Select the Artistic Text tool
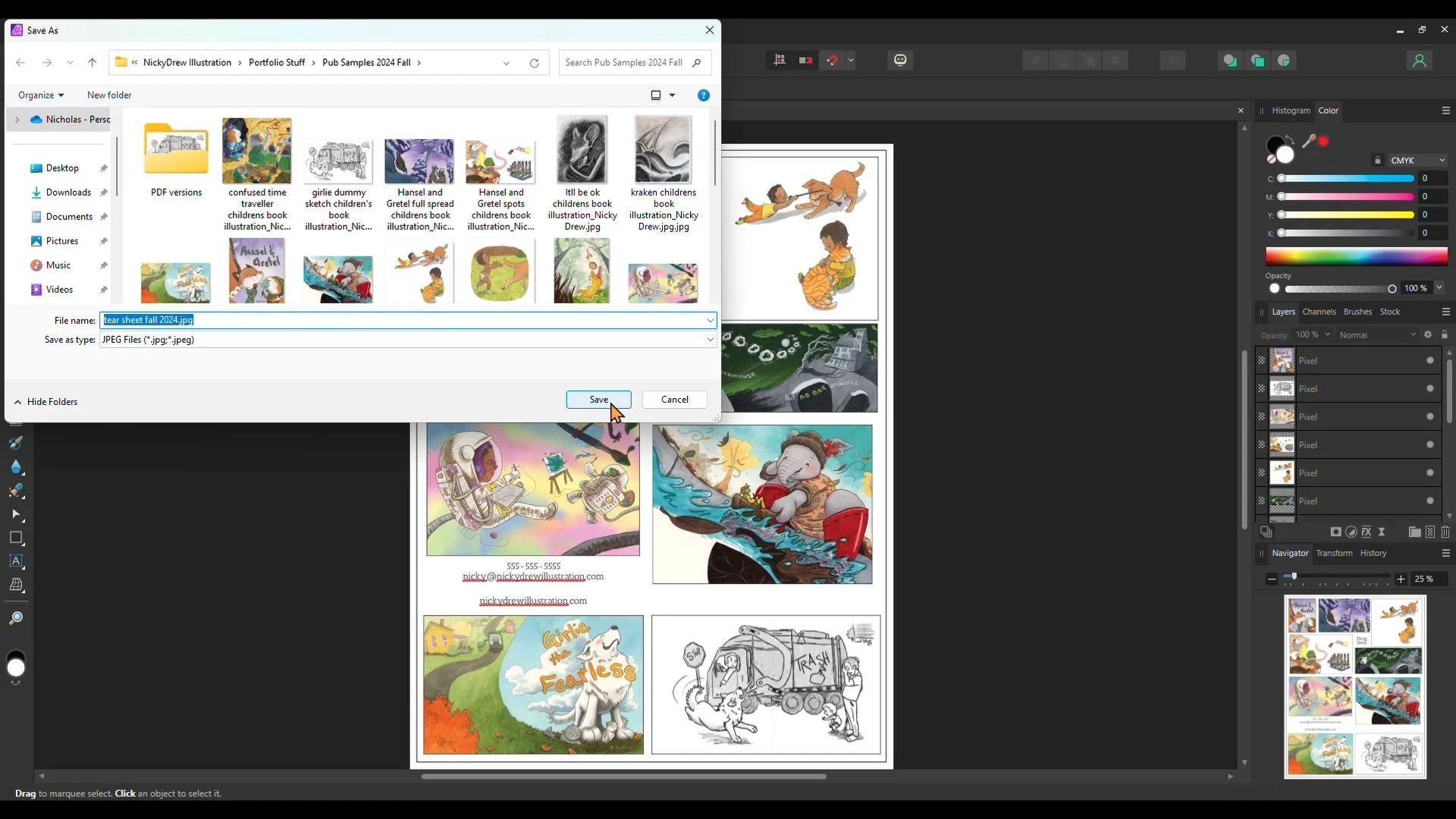The height and width of the screenshot is (819, 1456). point(16,562)
